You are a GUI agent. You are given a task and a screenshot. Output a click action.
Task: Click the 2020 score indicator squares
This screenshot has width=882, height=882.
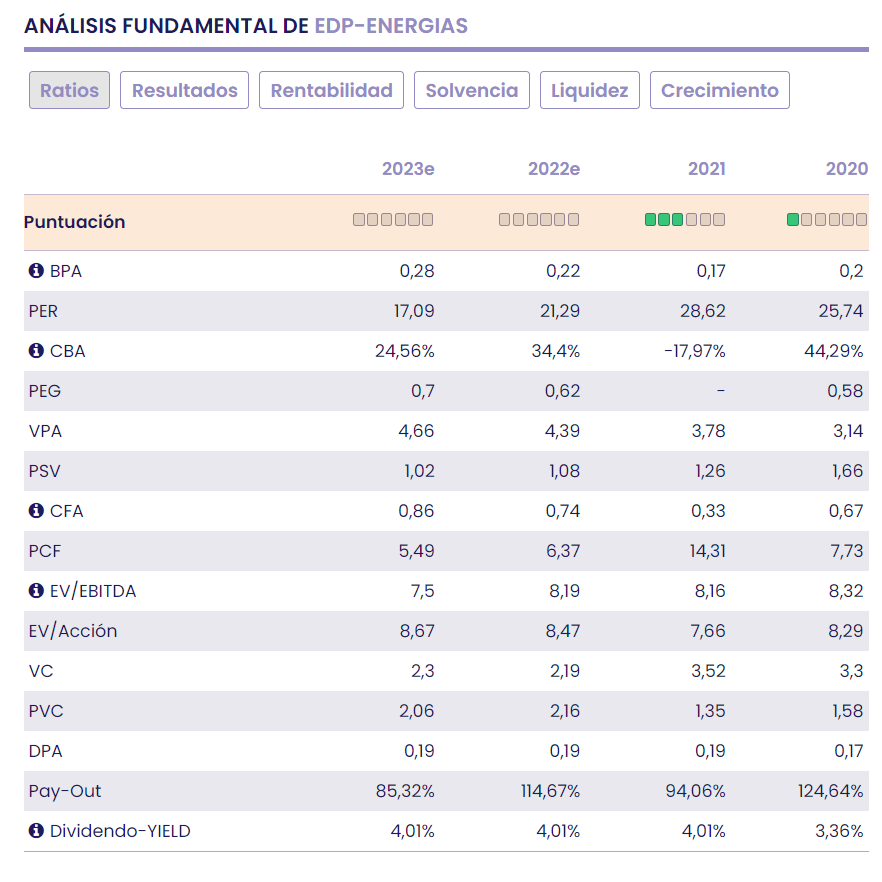pyautogui.click(x=827, y=220)
